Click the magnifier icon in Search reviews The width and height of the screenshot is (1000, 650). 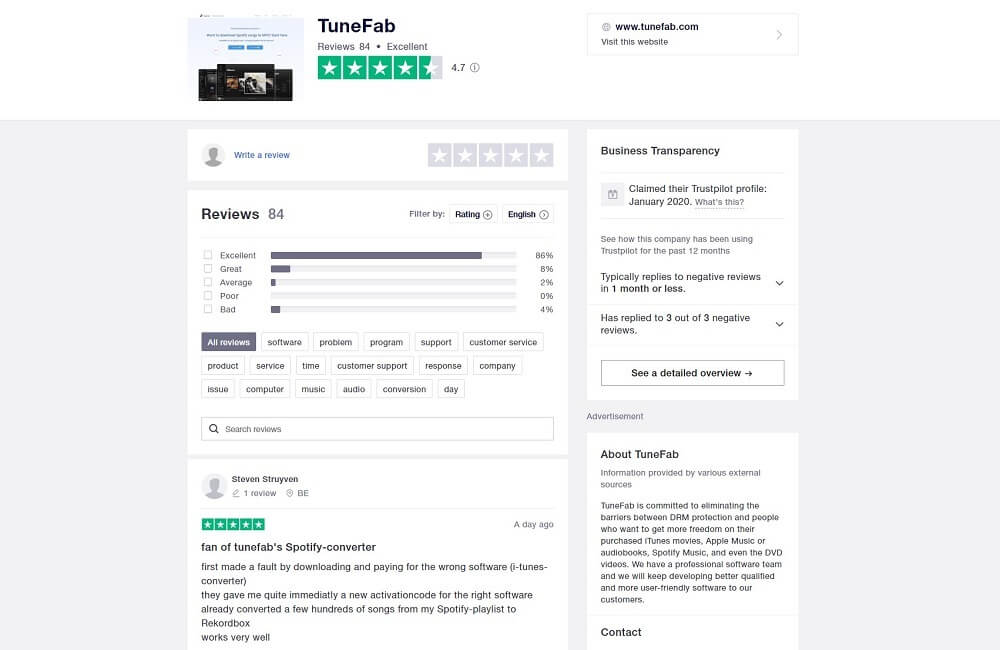click(214, 429)
